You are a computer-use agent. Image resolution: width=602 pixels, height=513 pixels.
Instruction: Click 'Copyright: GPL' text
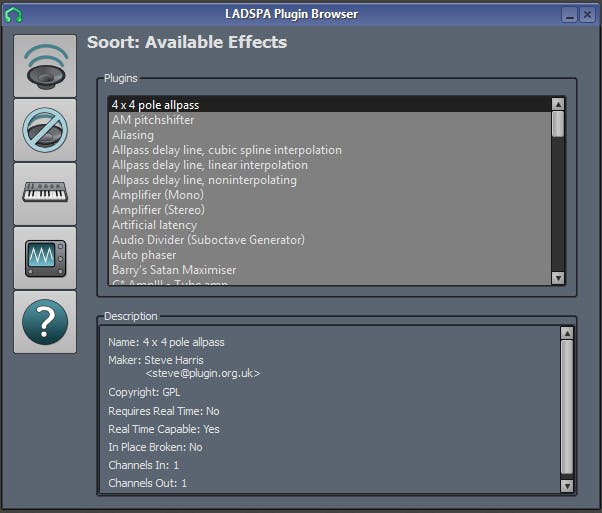(144, 392)
